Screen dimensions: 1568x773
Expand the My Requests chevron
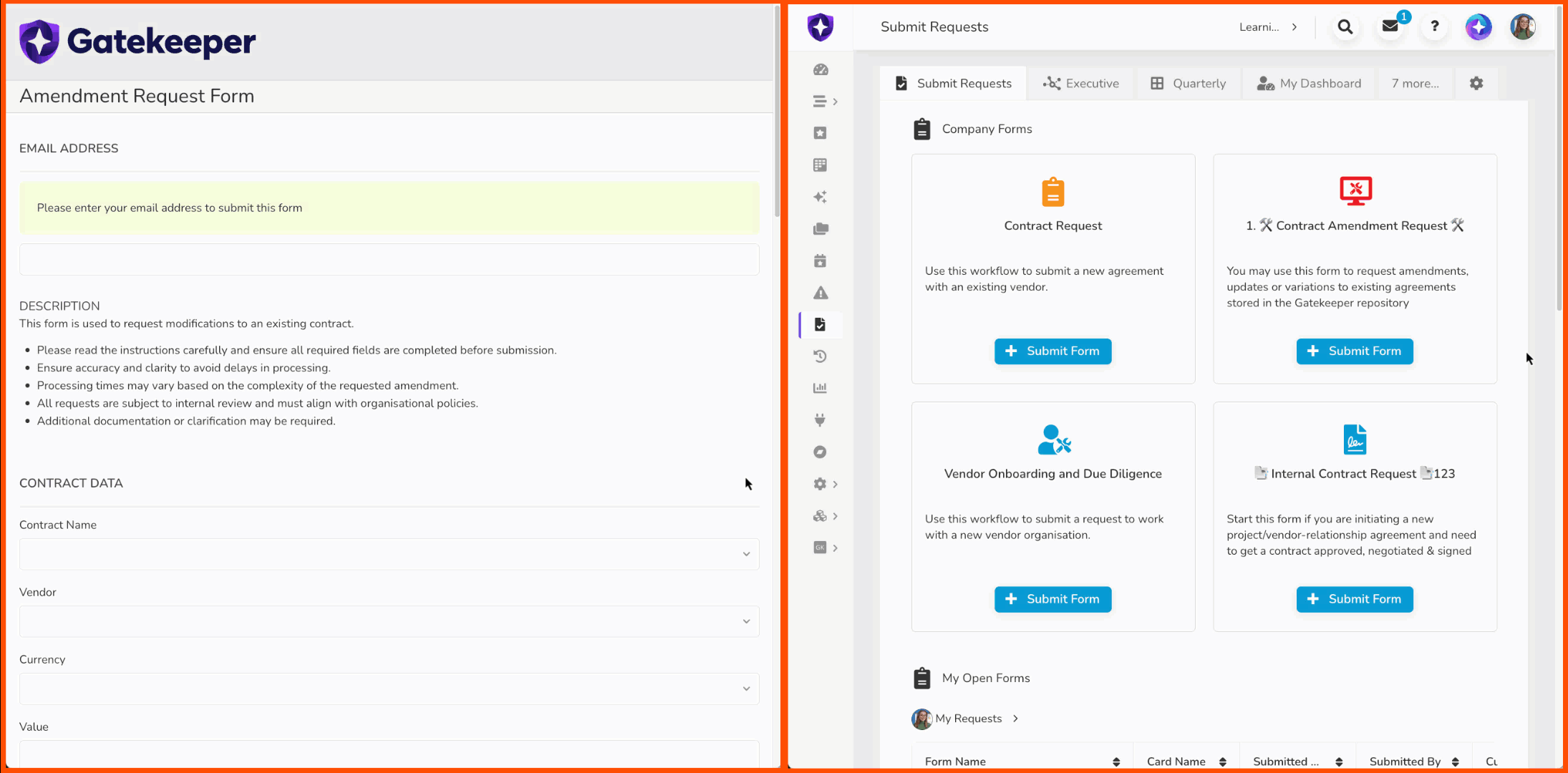(1015, 719)
